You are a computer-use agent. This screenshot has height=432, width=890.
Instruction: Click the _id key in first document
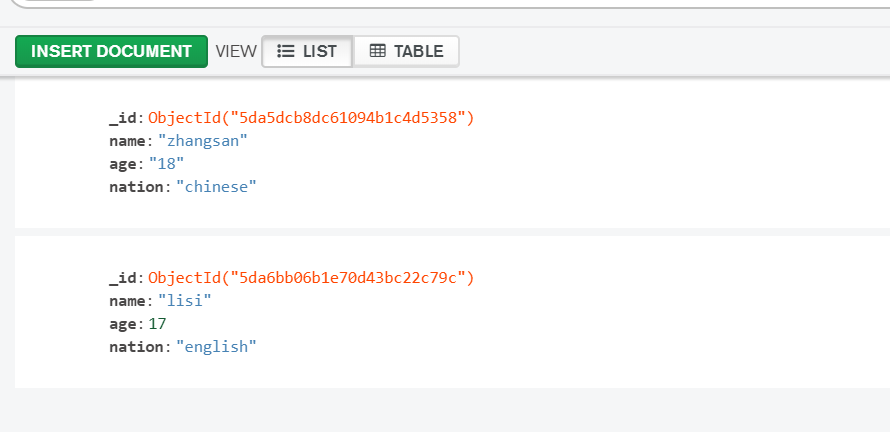tap(125, 118)
